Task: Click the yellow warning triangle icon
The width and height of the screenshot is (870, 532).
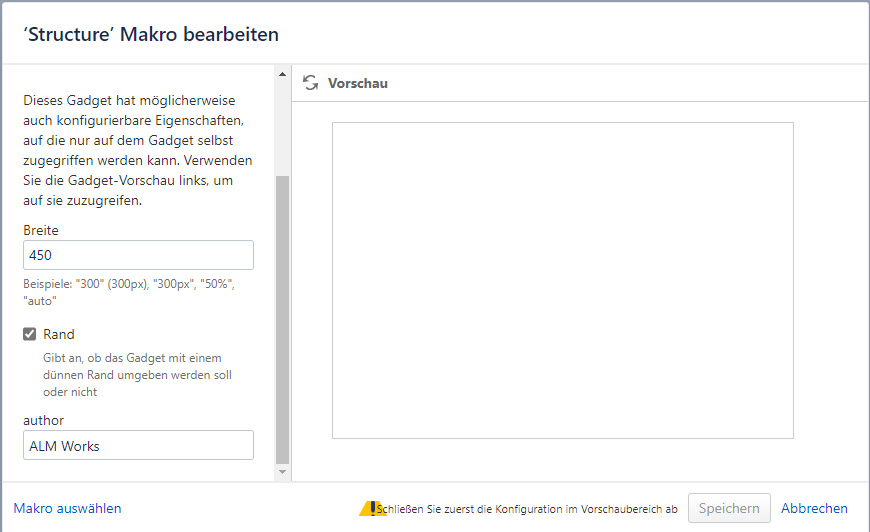Action: pyautogui.click(x=372, y=508)
